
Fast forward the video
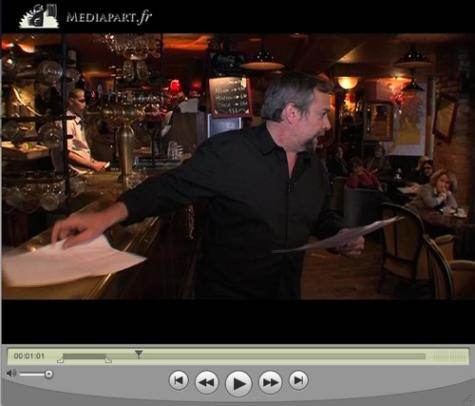click(x=270, y=382)
